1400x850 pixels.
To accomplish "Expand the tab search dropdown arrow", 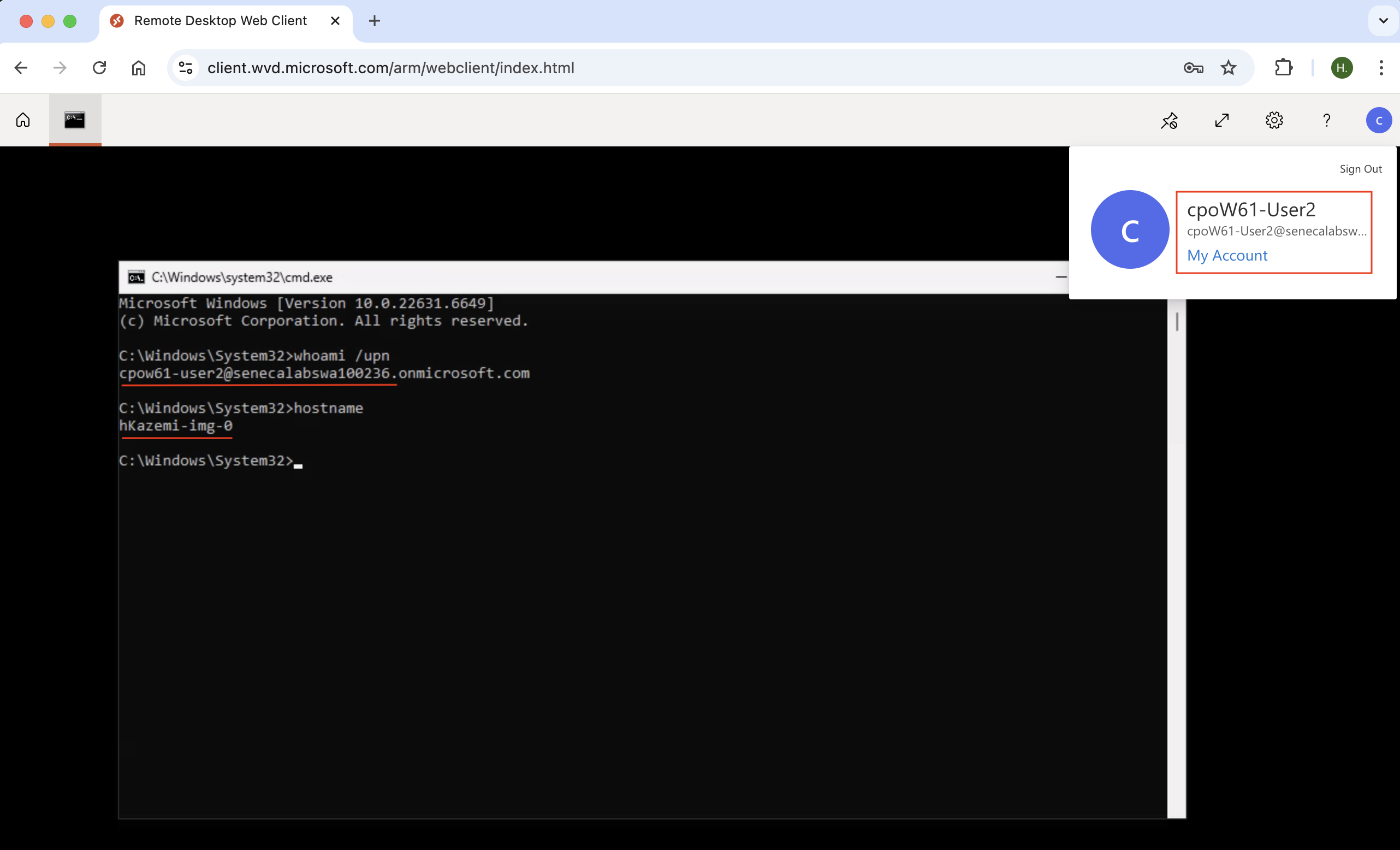I will (x=1383, y=21).
